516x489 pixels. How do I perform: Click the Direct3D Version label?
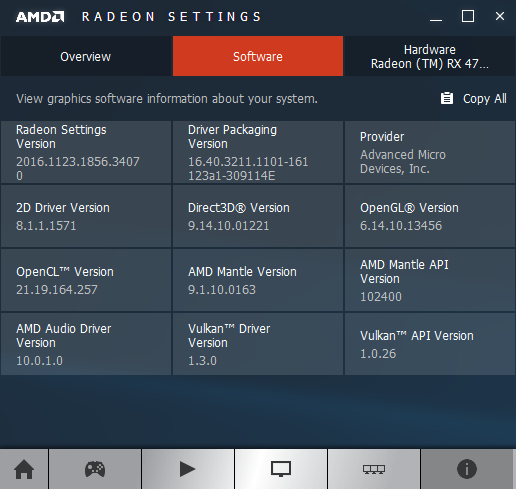tap(239, 208)
